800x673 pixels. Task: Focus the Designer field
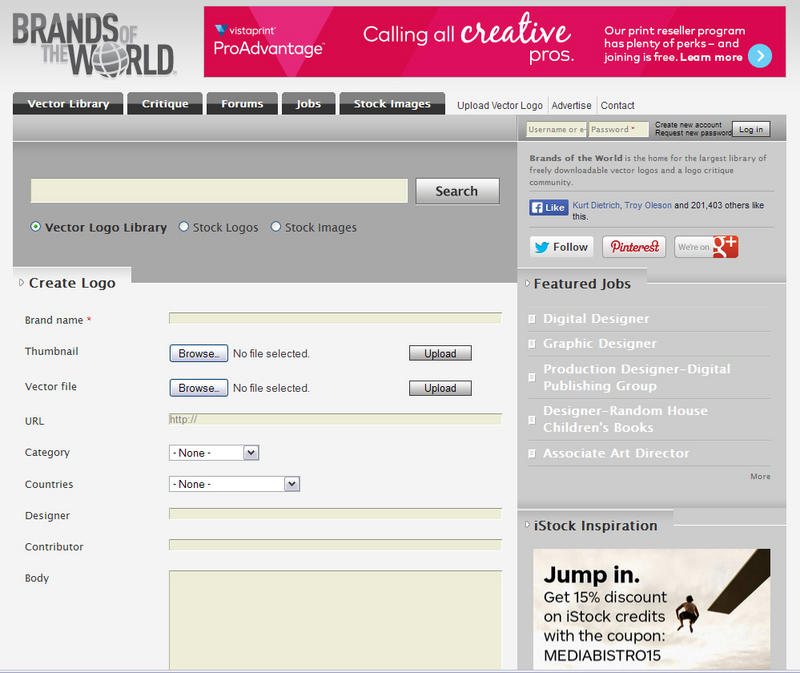335,514
